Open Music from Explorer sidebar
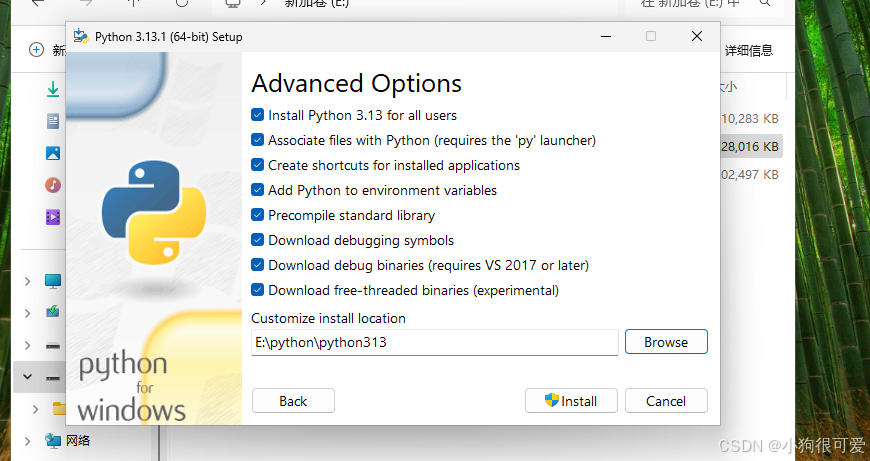 pyautogui.click(x=53, y=185)
